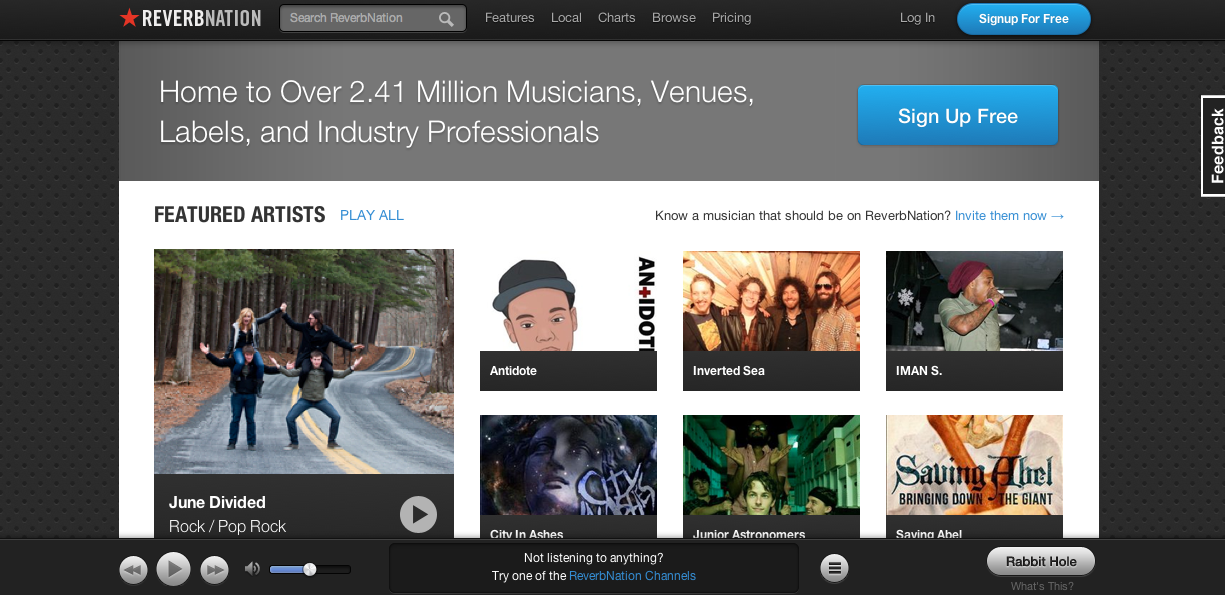Screen dimensions: 1225x595
Task: Open the Antidote artist thumbnail
Action: coord(568,301)
